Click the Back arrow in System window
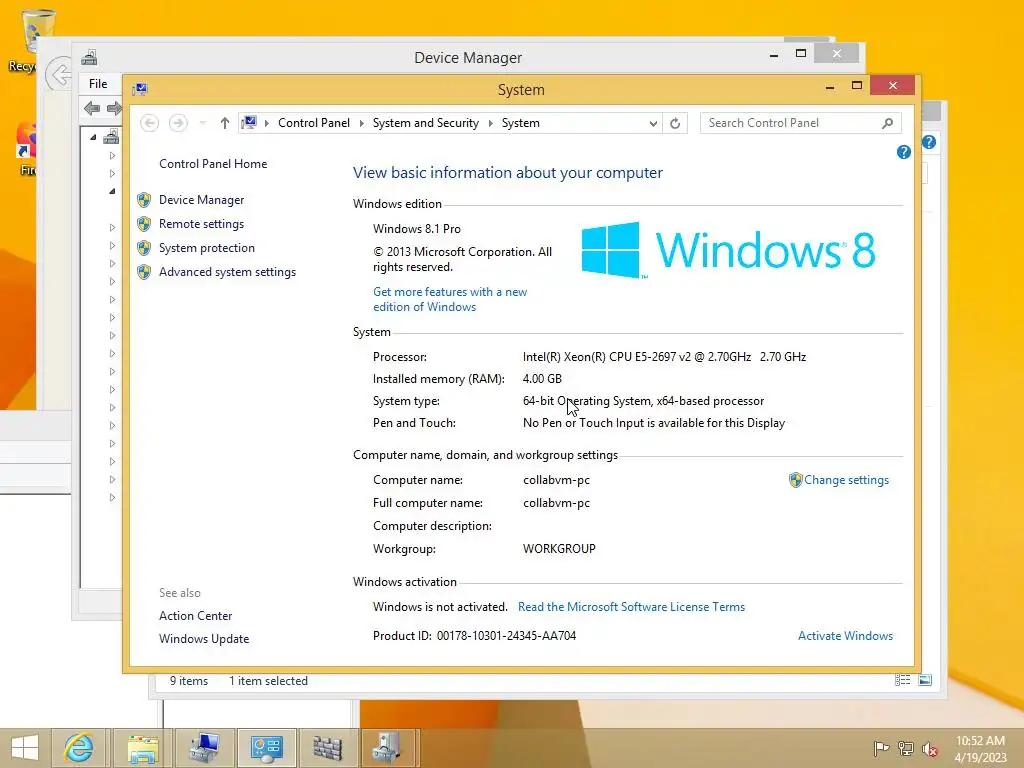This screenshot has width=1024, height=768. point(150,123)
